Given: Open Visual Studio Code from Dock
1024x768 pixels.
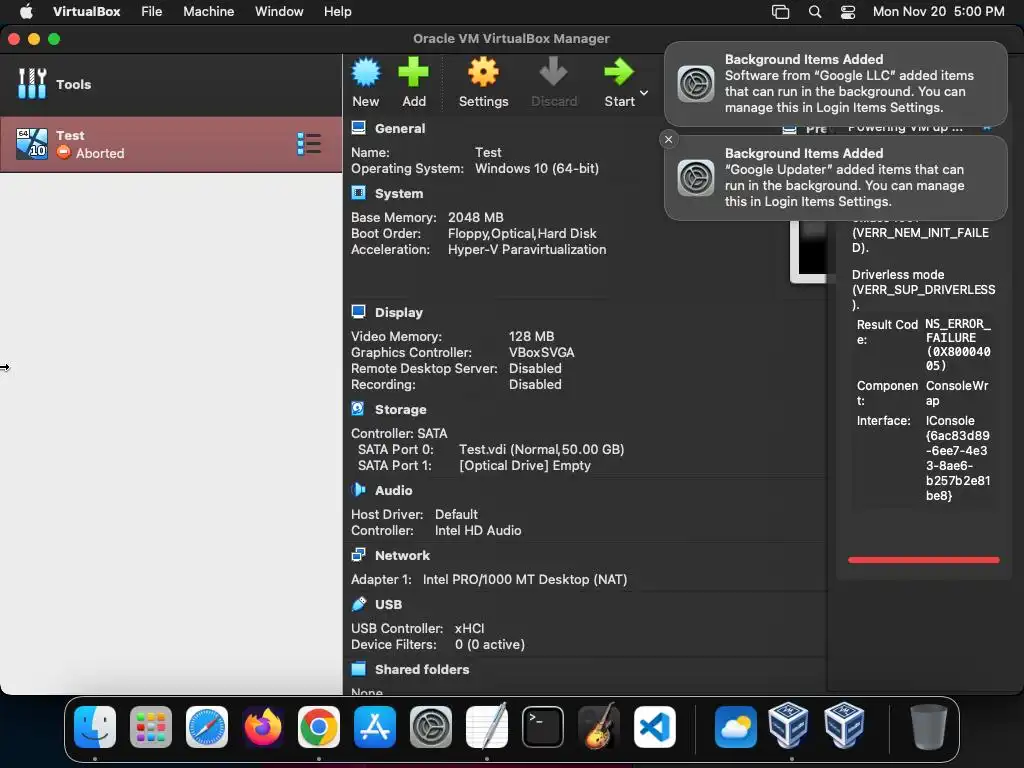Looking at the screenshot, I should point(654,727).
